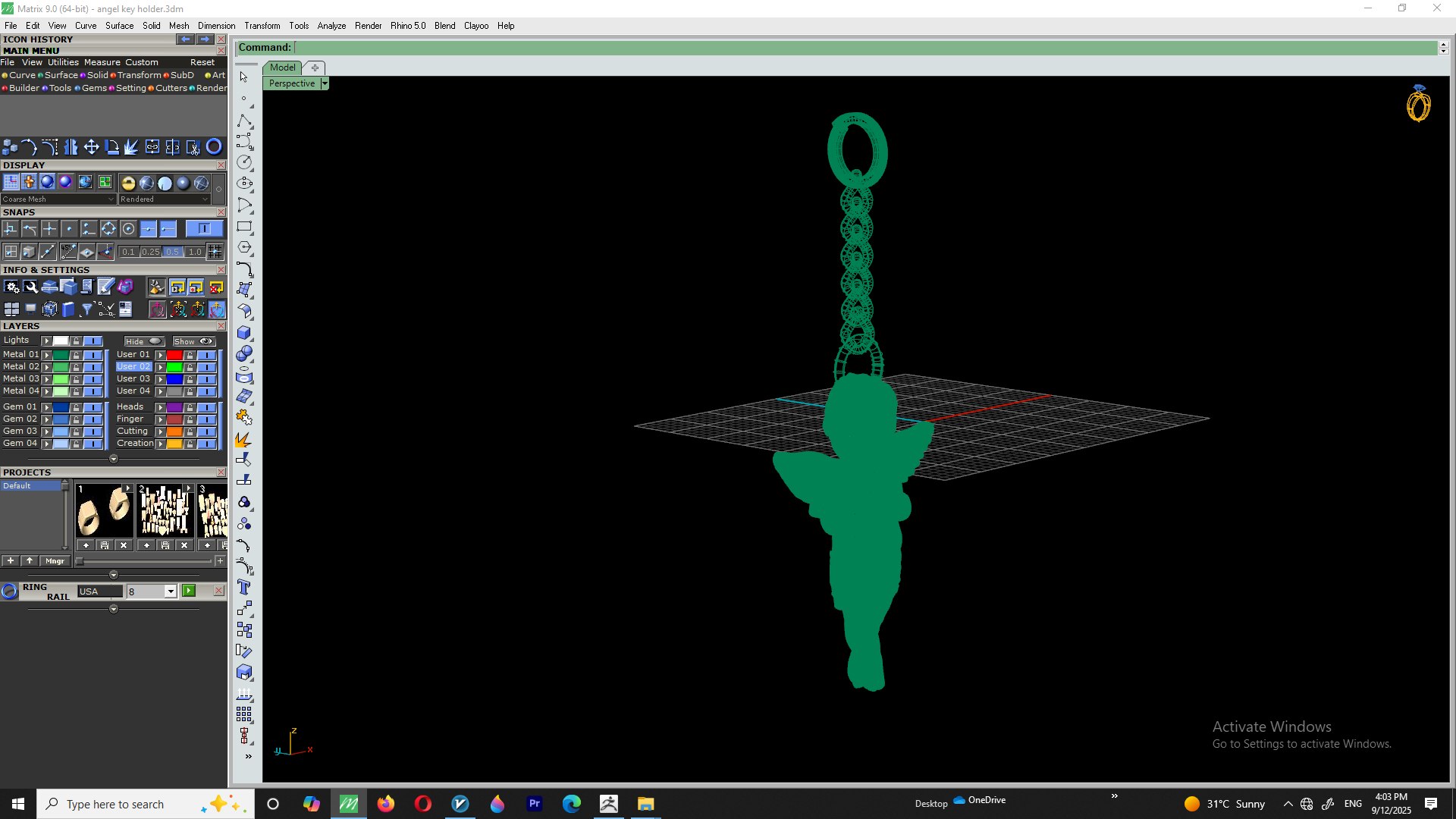Click the orange Cutting layer color swatch
This screenshot has height=819, width=1456.
(174, 431)
